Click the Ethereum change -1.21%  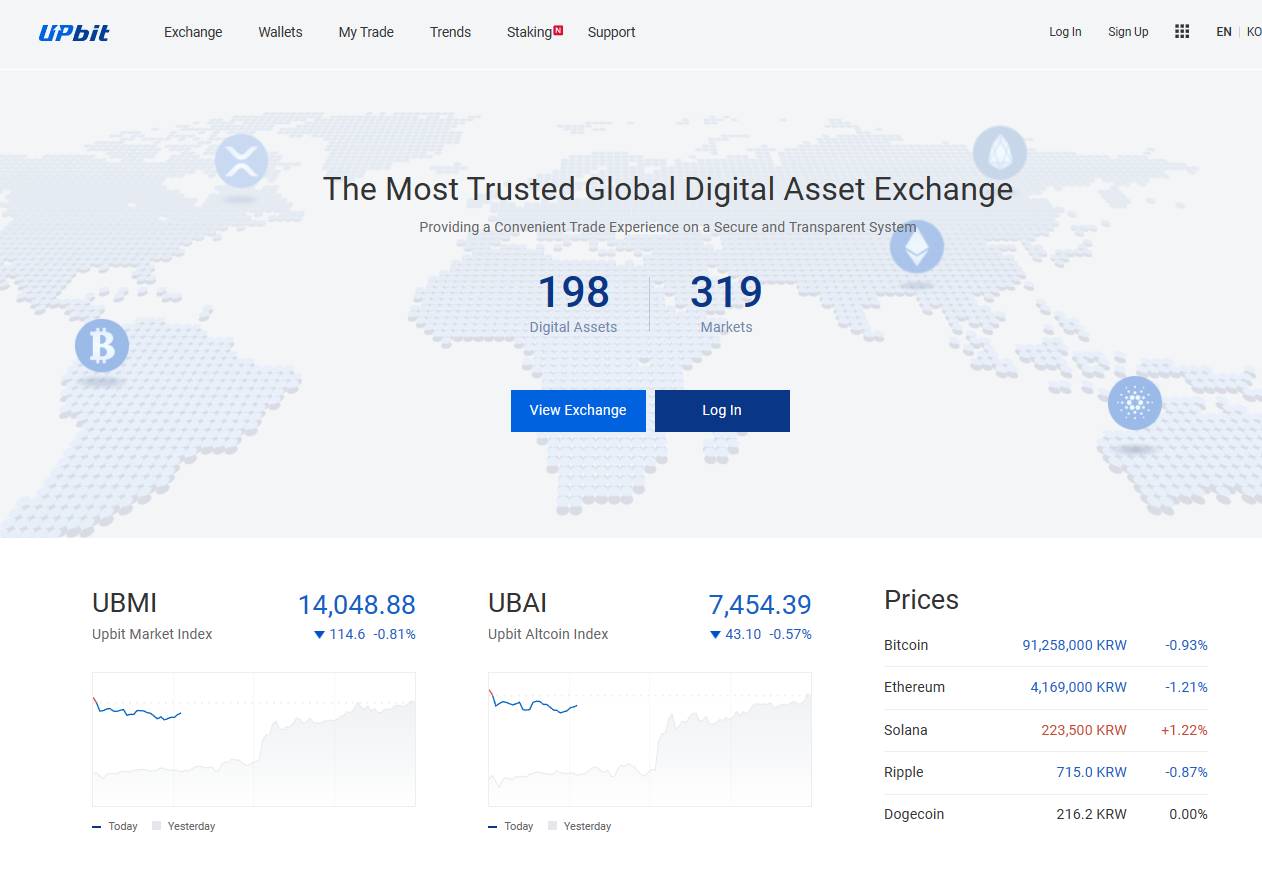(x=1186, y=688)
